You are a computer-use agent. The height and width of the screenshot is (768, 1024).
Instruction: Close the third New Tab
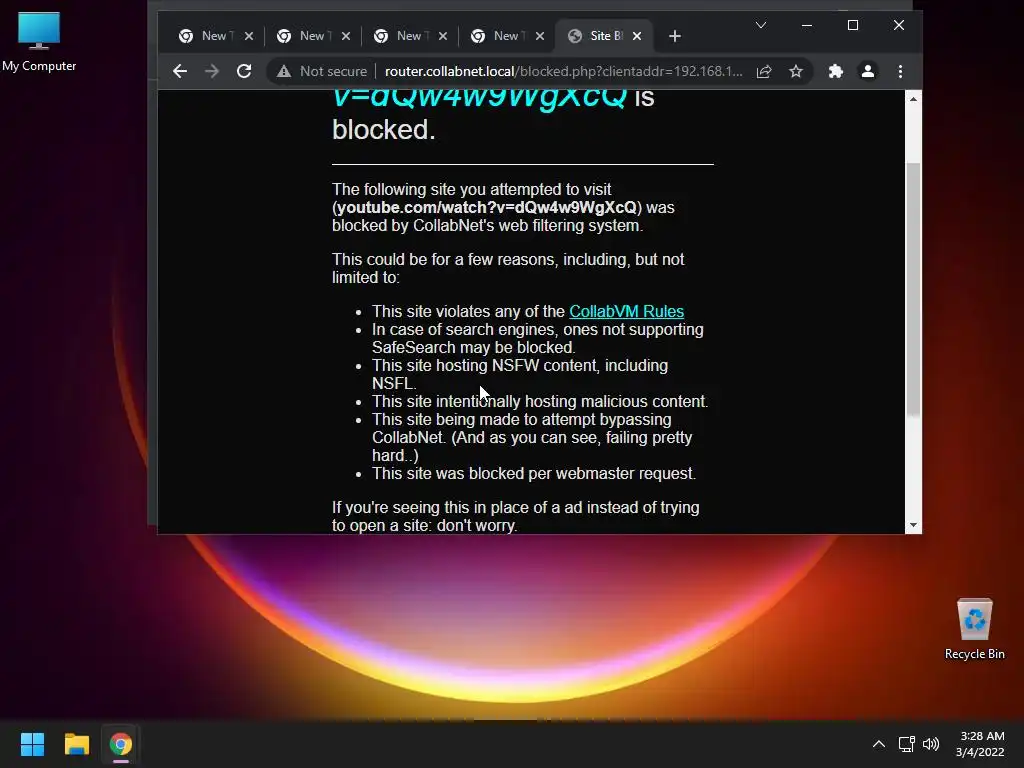(x=443, y=36)
